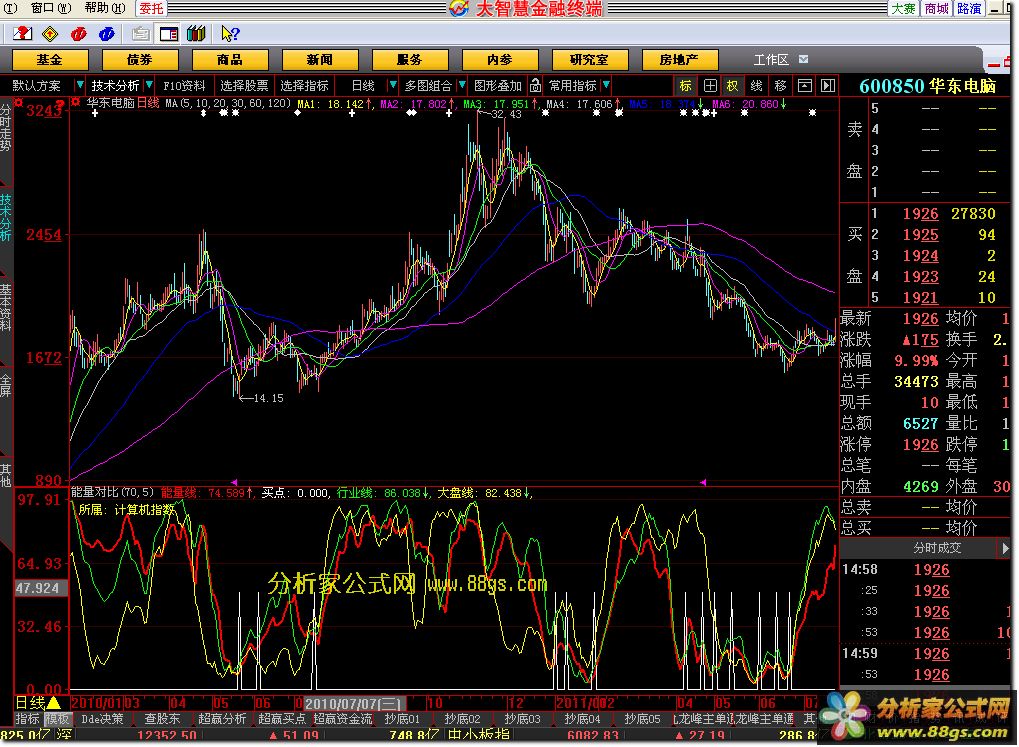This screenshot has height=747, width=1019.
Task: Open the 查股东 template tab
Action: [x=162, y=718]
